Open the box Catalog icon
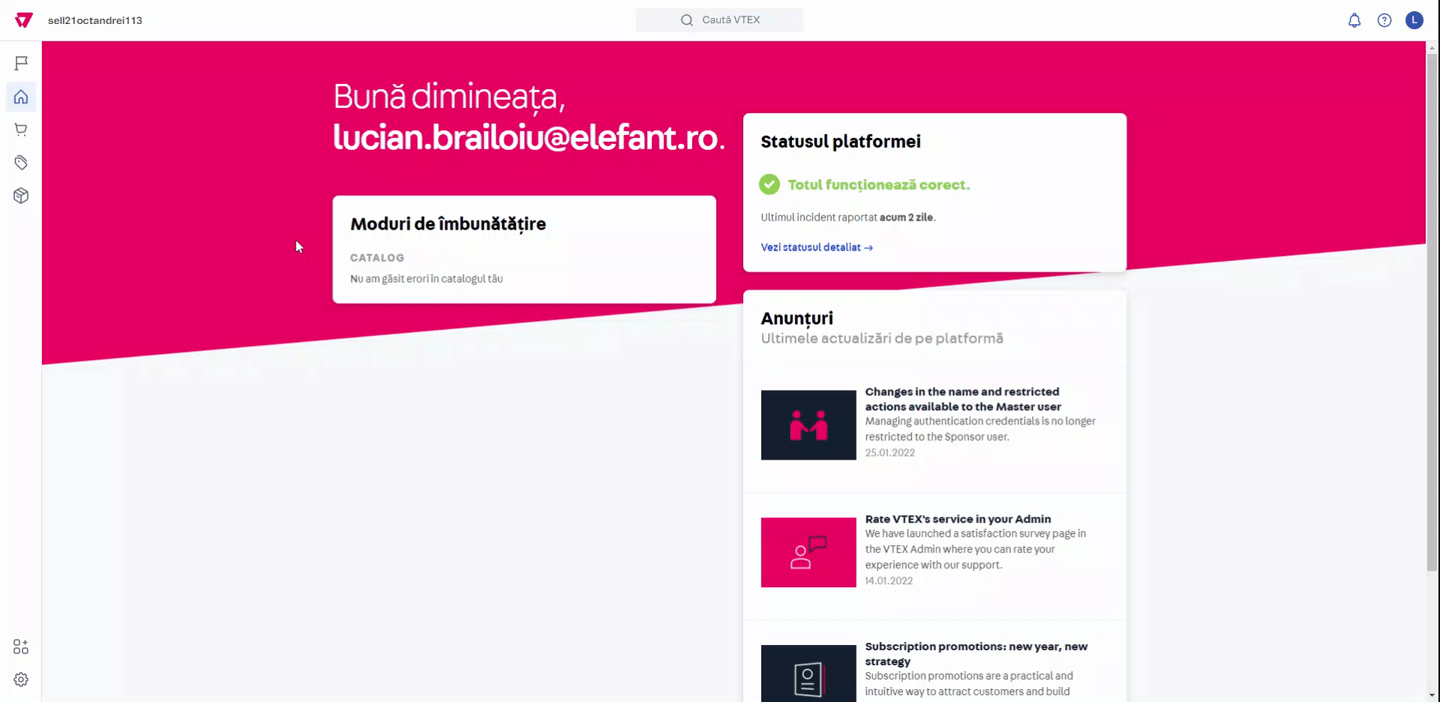This screenshot has width=1440, height=702. pos(21,196)
